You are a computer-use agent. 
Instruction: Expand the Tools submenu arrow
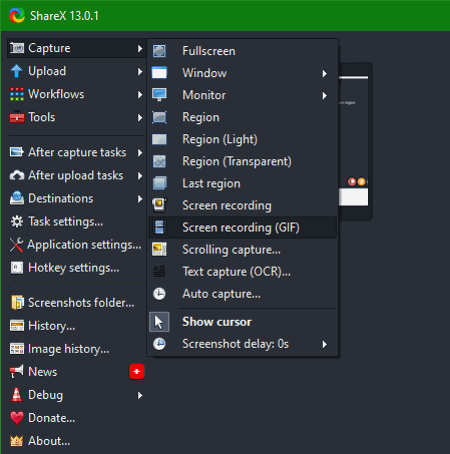coord(140,118)
